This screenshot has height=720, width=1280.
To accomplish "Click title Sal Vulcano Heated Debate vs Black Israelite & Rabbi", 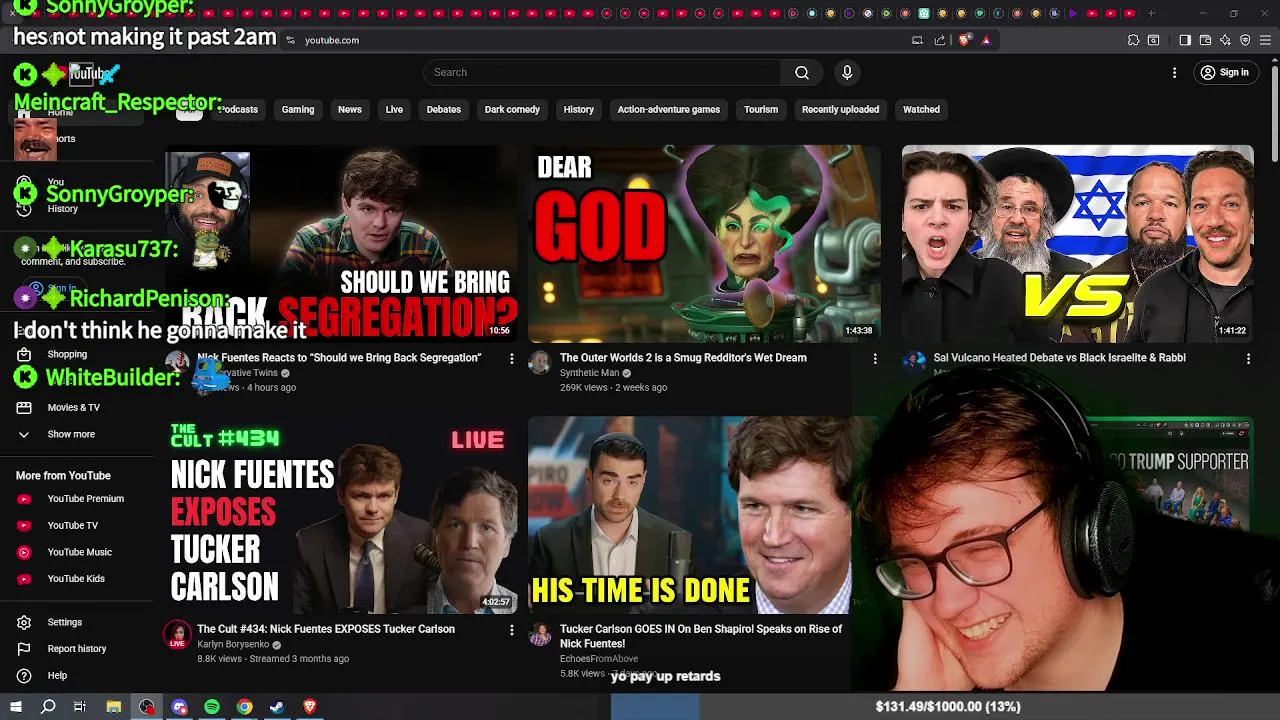I will 1059,358.
